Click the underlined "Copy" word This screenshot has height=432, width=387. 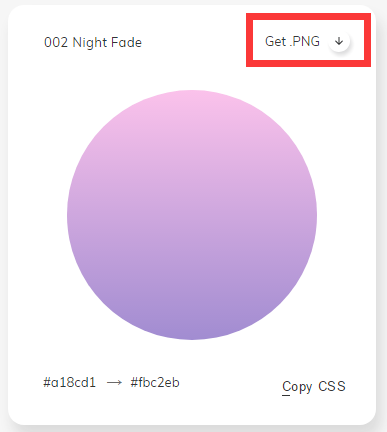tap(297, 387)
